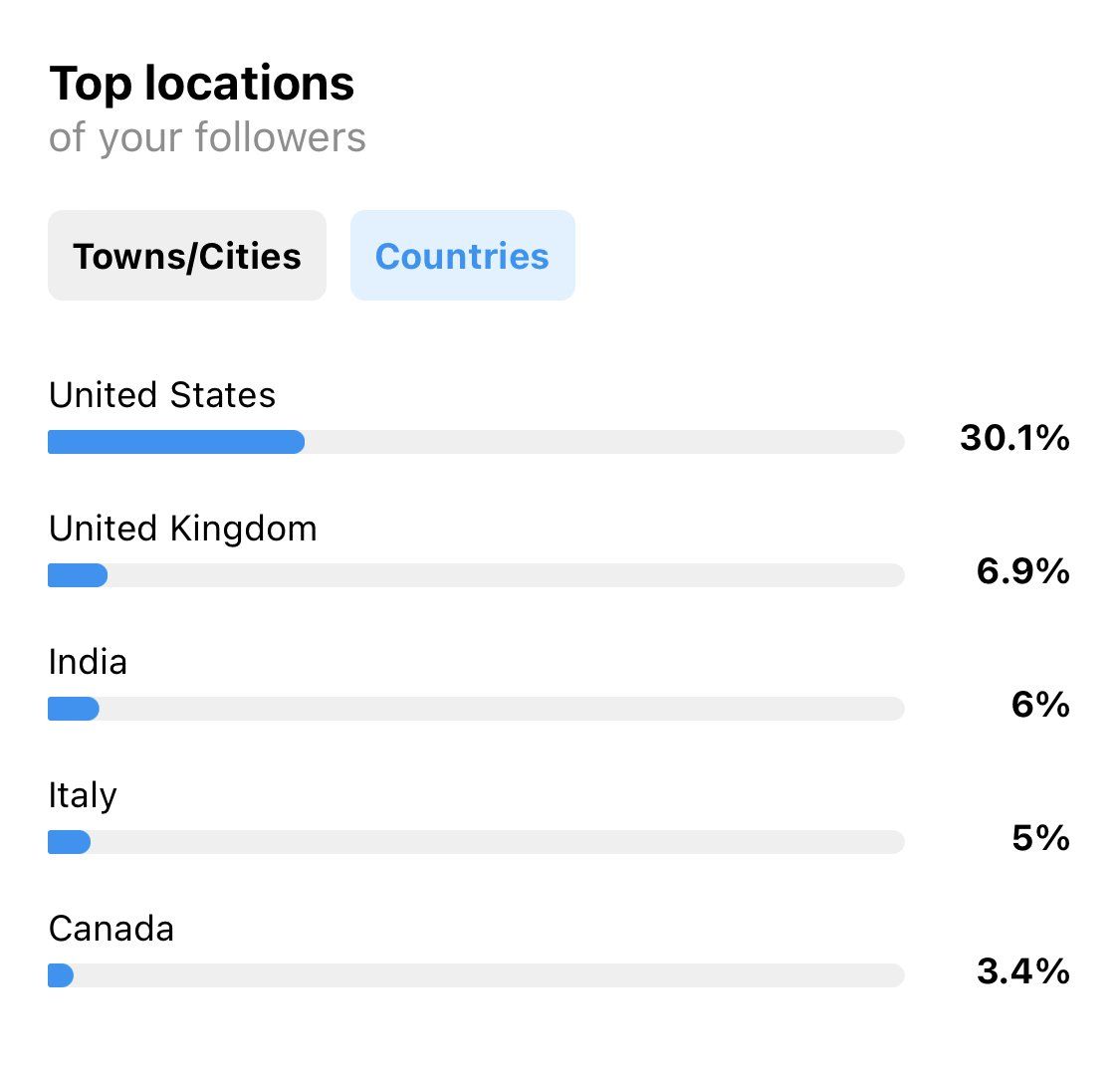The height and width of the screenshot is (1067, 1120).
Task: Tap the 3.4% value beside Canada
Action: pyautogui.click(x=1022, y=971)
